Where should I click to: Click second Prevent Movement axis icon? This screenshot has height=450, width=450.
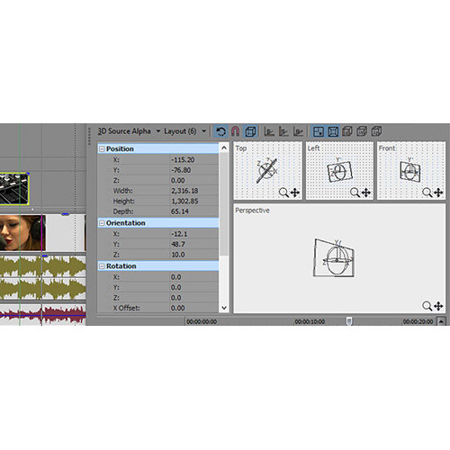click(283, 131)
